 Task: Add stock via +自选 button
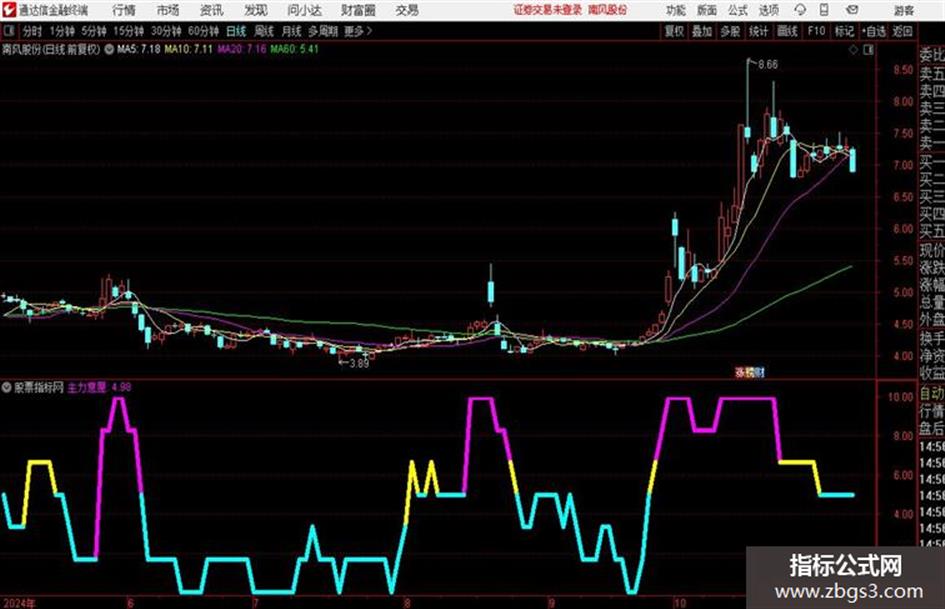pyautogui.click(x=873, y=31)
